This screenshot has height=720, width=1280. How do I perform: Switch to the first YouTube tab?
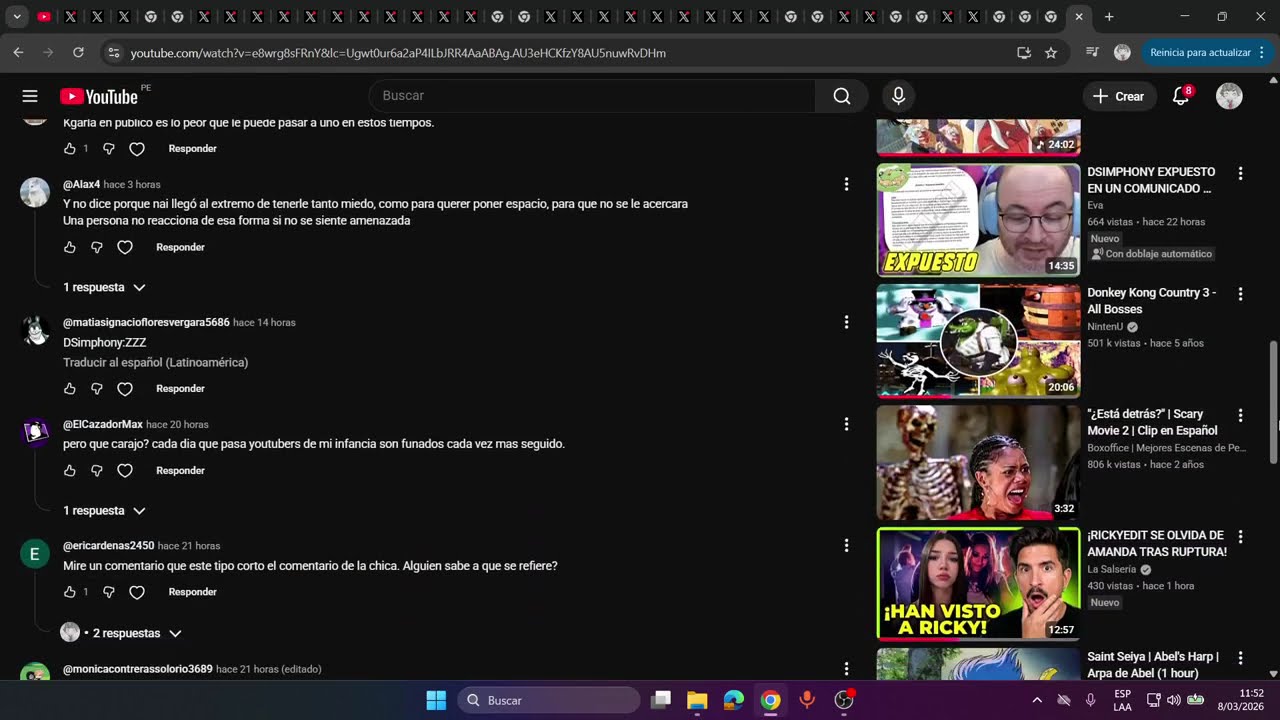pos(44,17)
